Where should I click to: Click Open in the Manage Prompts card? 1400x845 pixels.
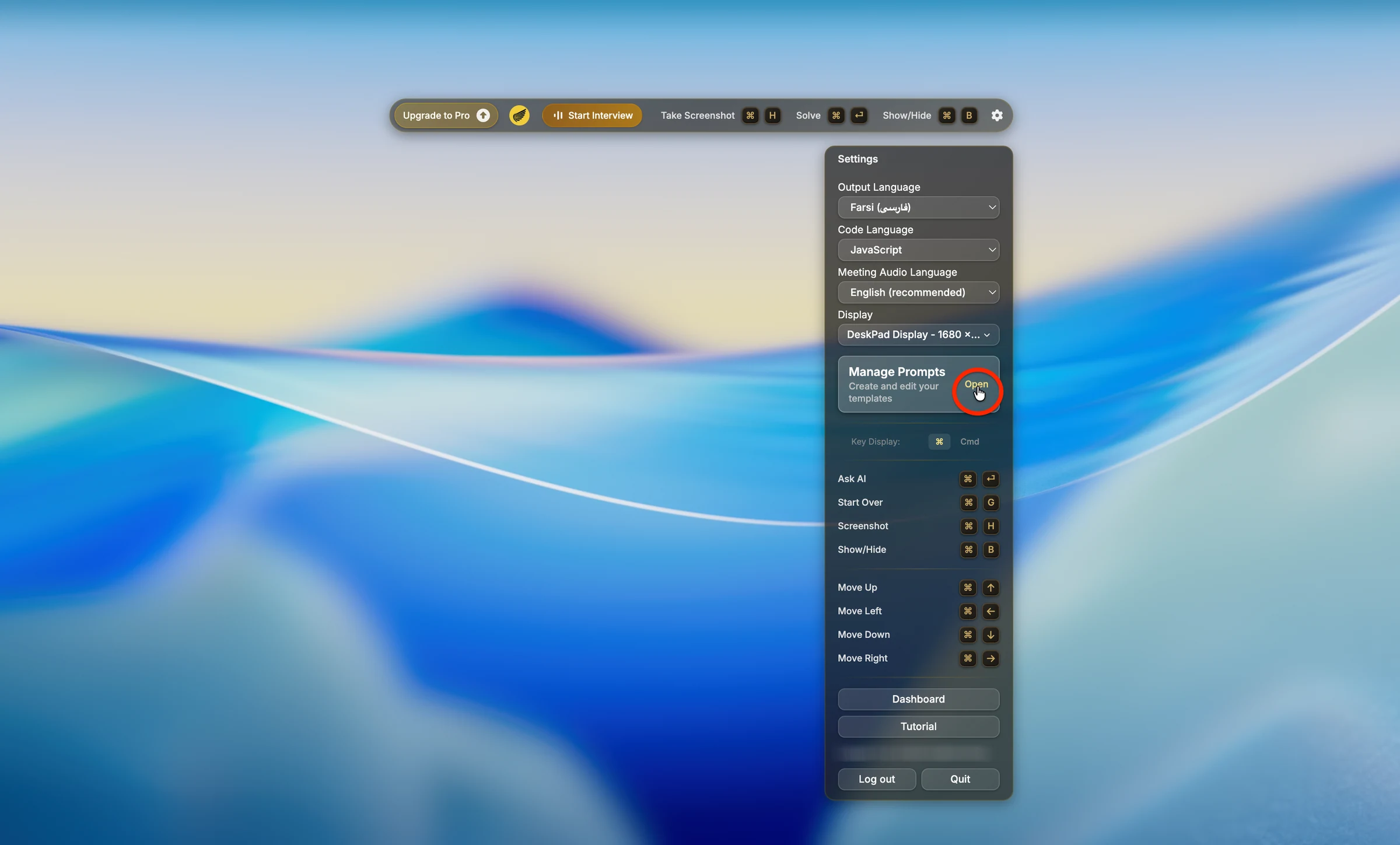click(976, 384)
